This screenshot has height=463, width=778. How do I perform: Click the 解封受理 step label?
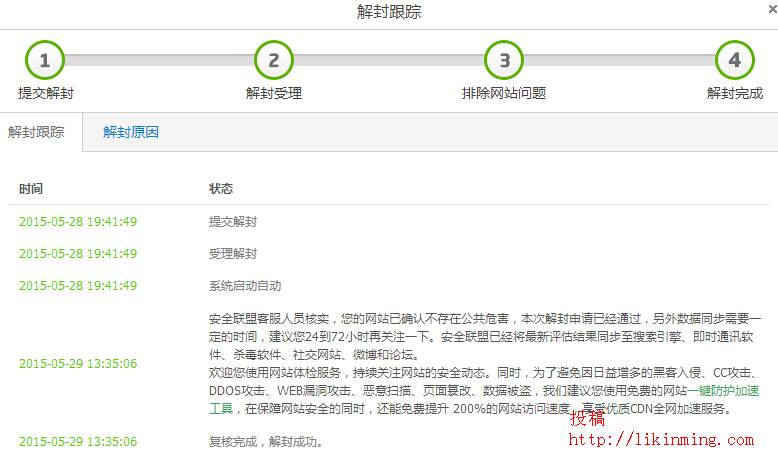[274, 93]
